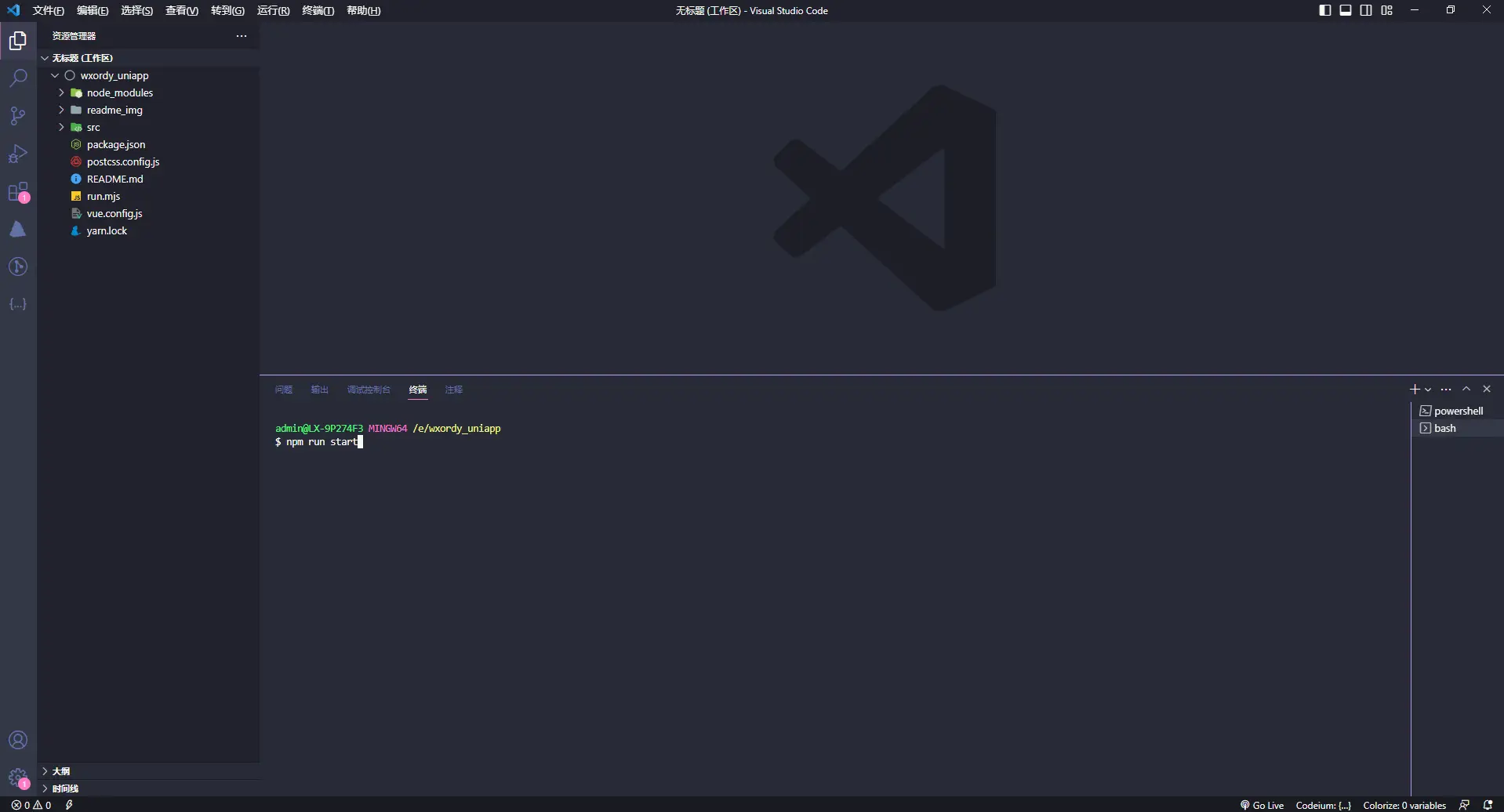The image size is (1504, 812).
Task: Toggle the bottom panel layout button
Action: click(1346, 10)
